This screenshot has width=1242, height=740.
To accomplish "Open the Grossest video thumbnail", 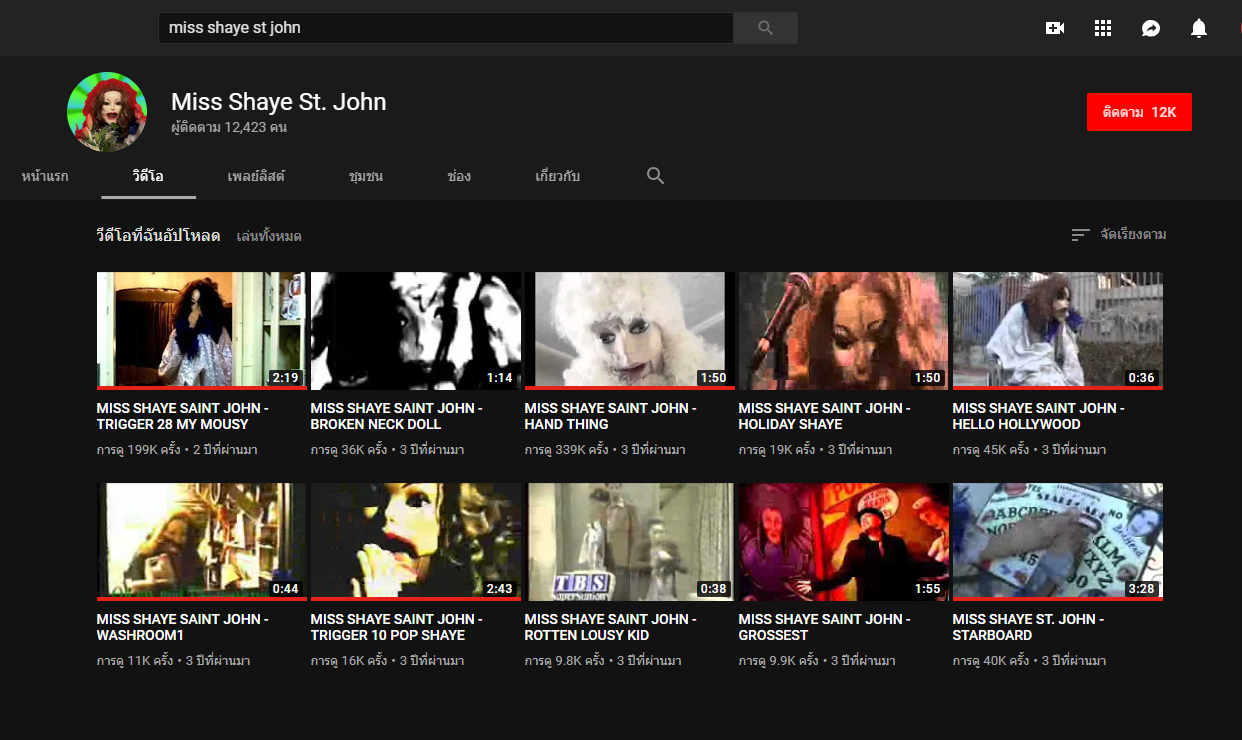I will click(x=844, y=542).
